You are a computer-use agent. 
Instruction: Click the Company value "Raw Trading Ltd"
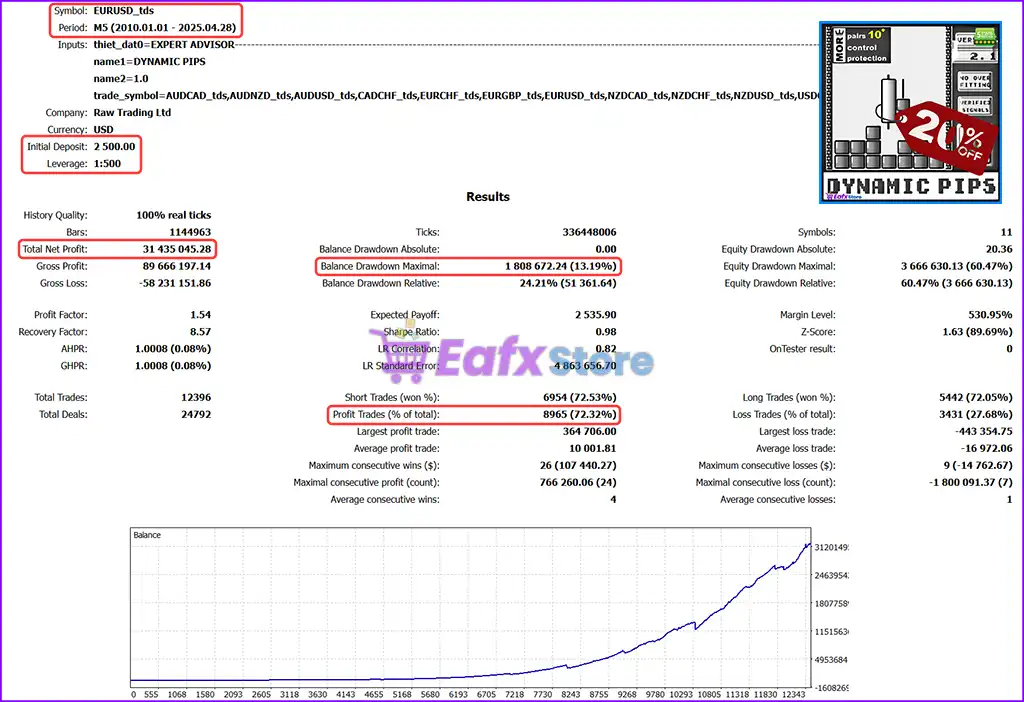pyautogui.click(x=132, y=112)
